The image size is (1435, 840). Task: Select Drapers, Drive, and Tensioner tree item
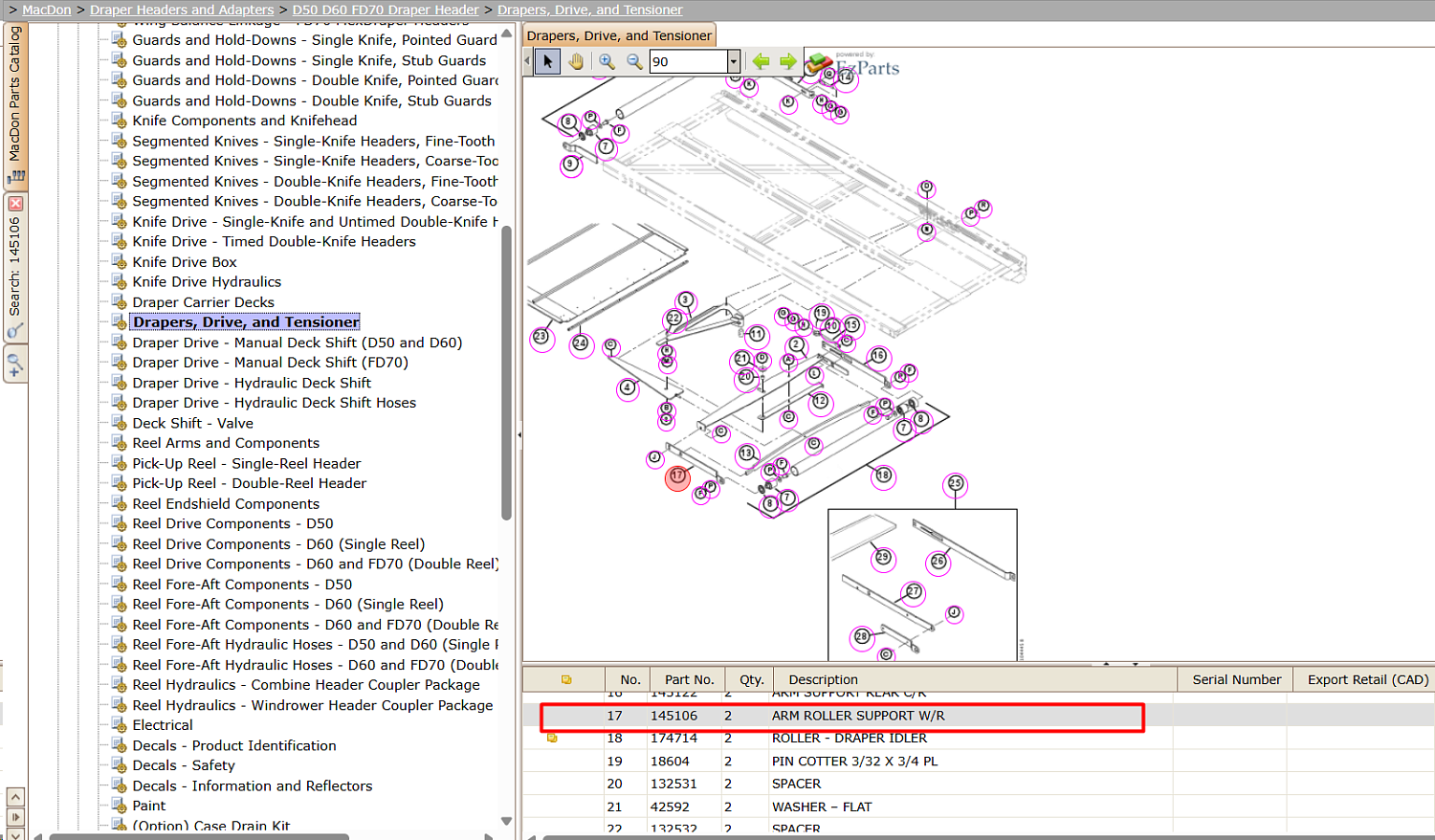tap(246, 322)
